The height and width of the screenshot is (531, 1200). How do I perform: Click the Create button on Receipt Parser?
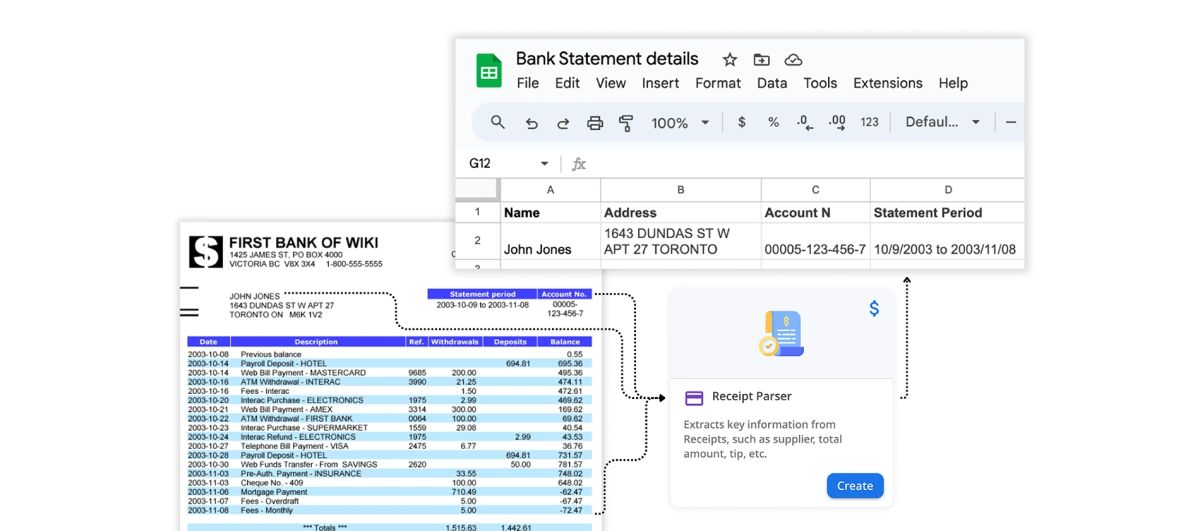(855, 486)
